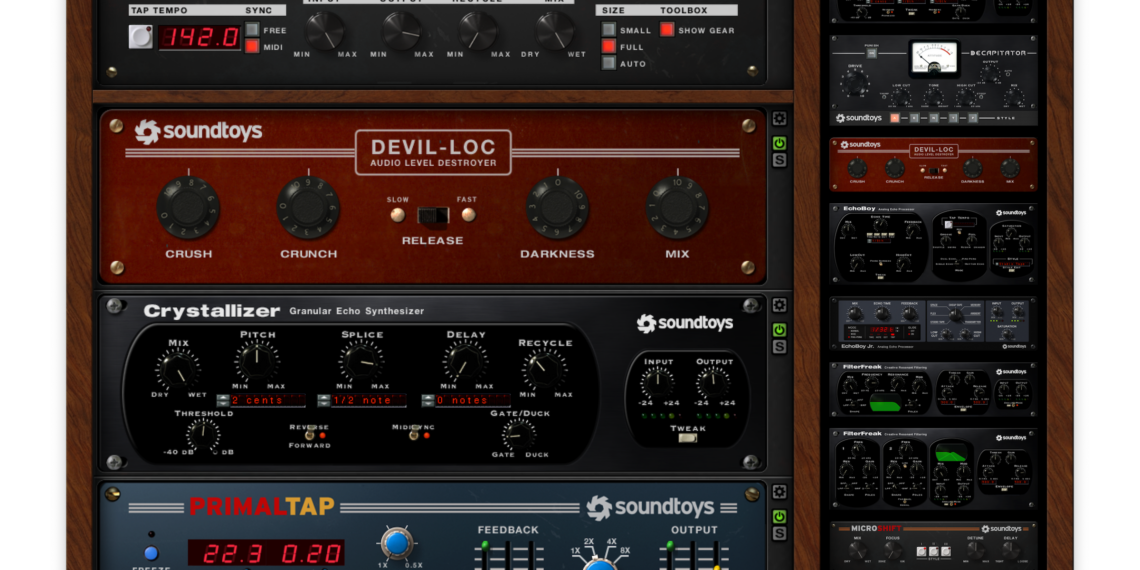Bypass Devil-Loc with its green power icon
This screenshot has height=570, width=1140.
(x=779, y=143)
